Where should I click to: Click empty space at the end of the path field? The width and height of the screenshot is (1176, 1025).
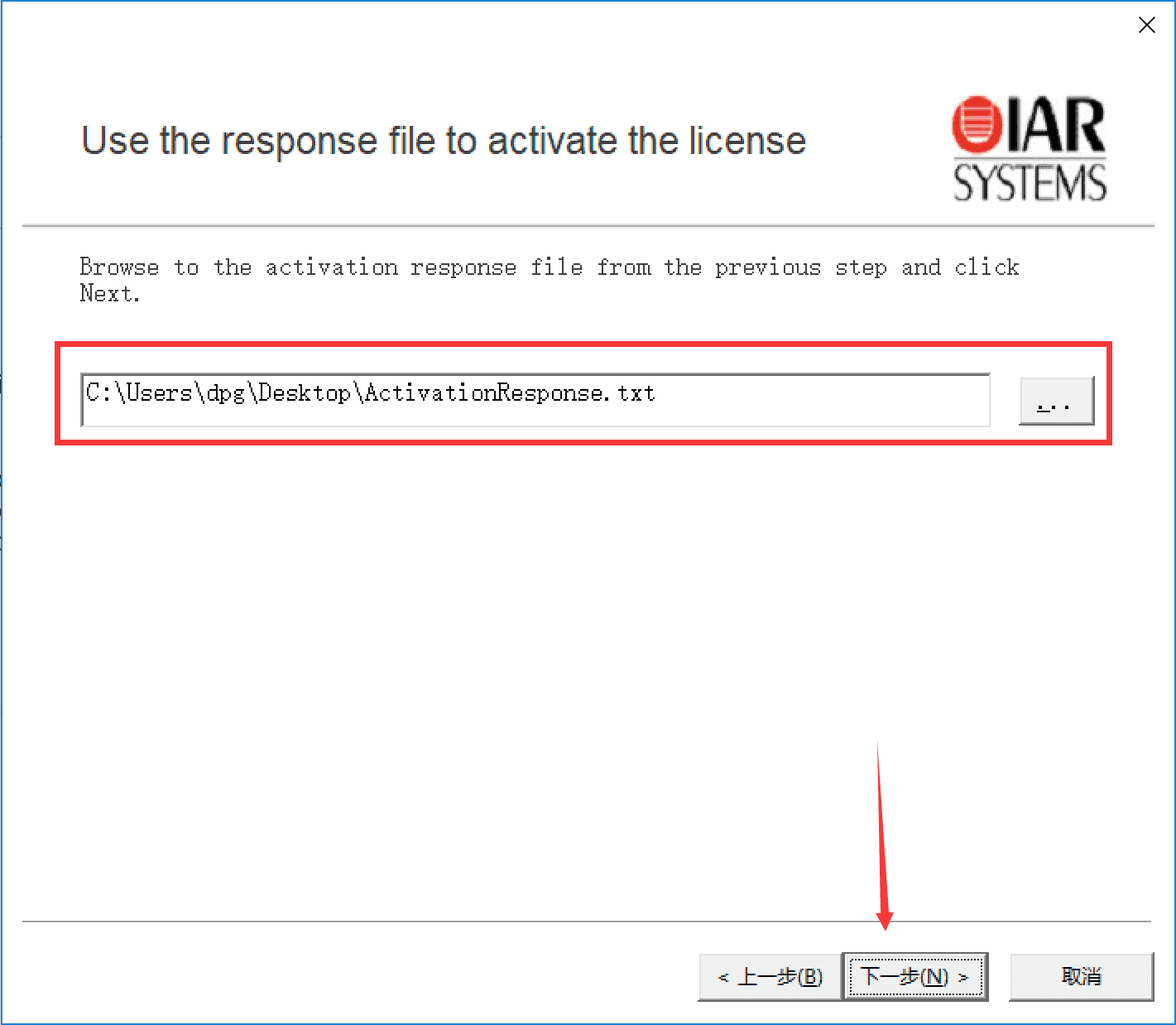(x=819, y=400)
